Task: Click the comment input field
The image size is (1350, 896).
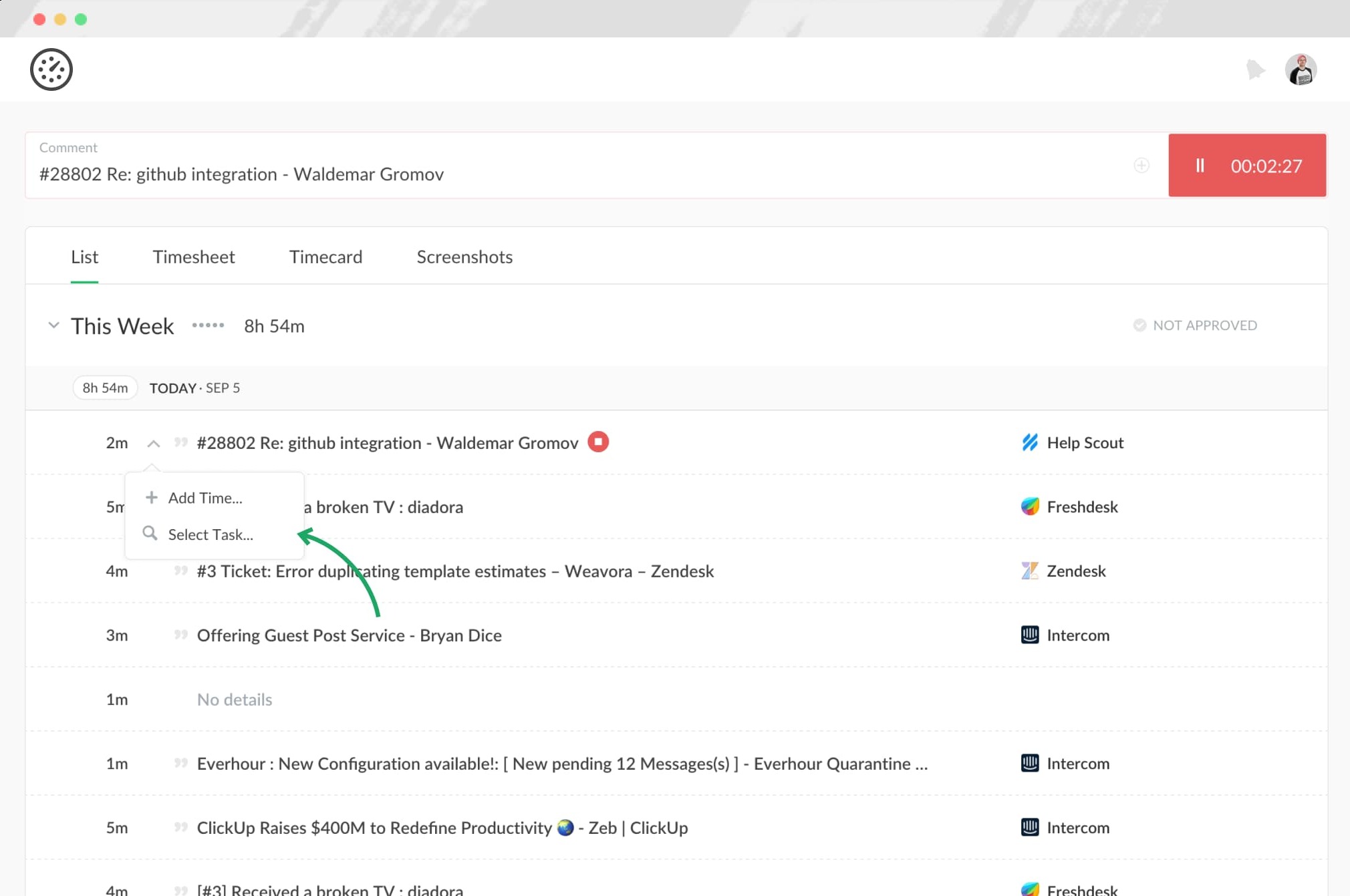Action: (468, 174)
